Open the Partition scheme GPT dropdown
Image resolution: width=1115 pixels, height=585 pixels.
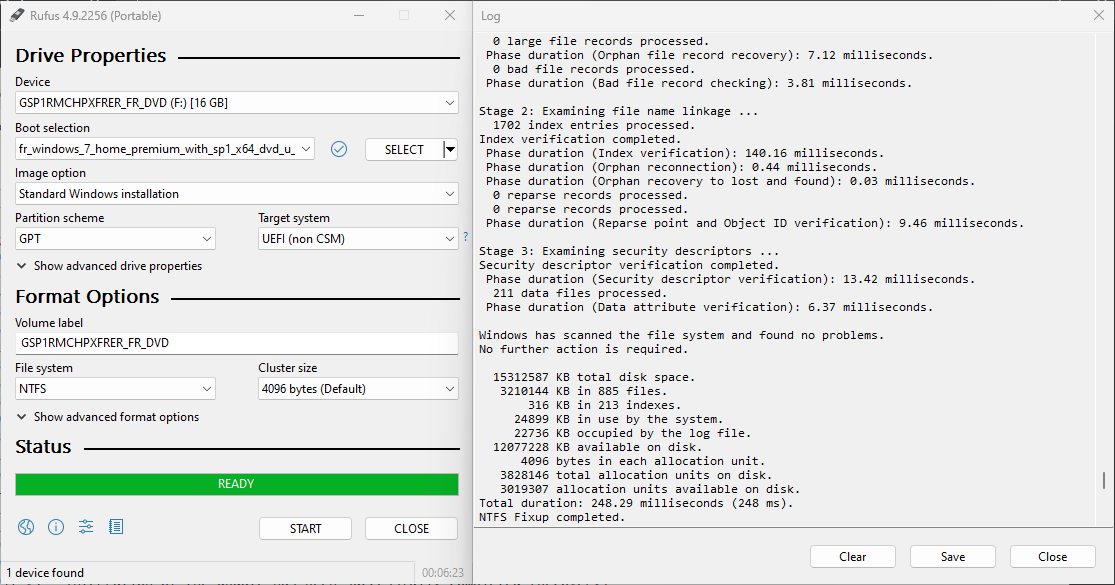coord(115,239)
